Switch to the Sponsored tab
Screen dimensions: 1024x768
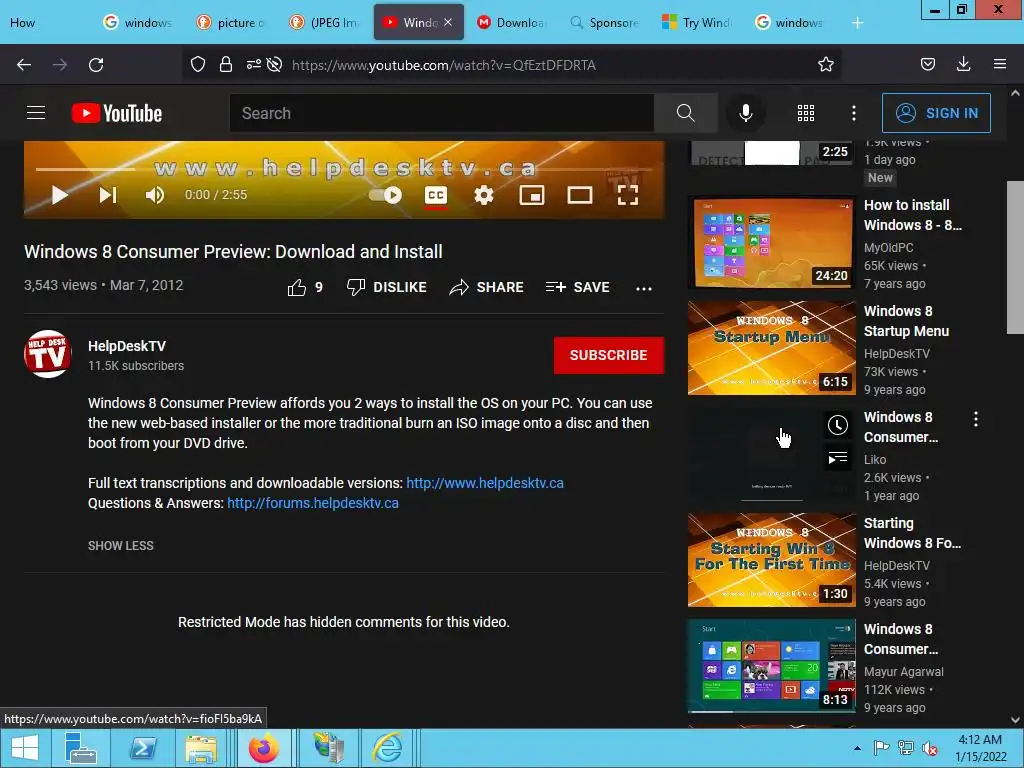pos(605,23)
